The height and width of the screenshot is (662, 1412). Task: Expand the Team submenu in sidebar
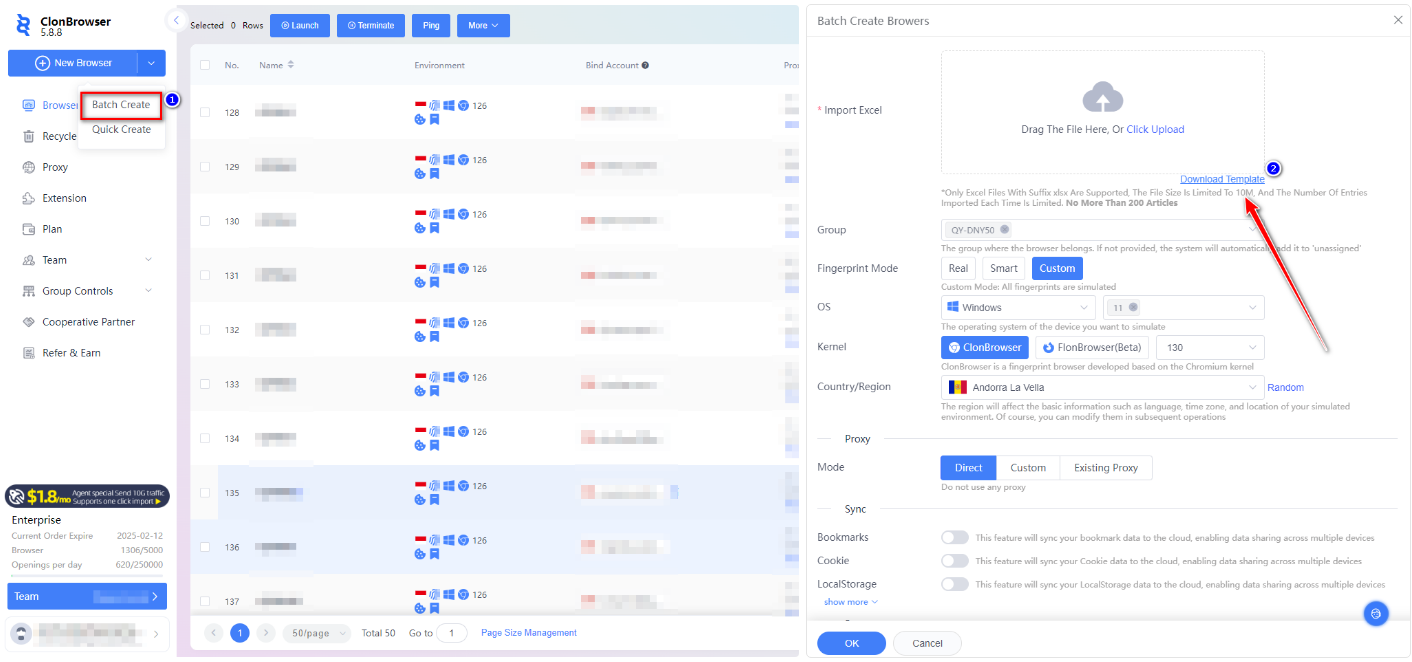pos(149,260)
